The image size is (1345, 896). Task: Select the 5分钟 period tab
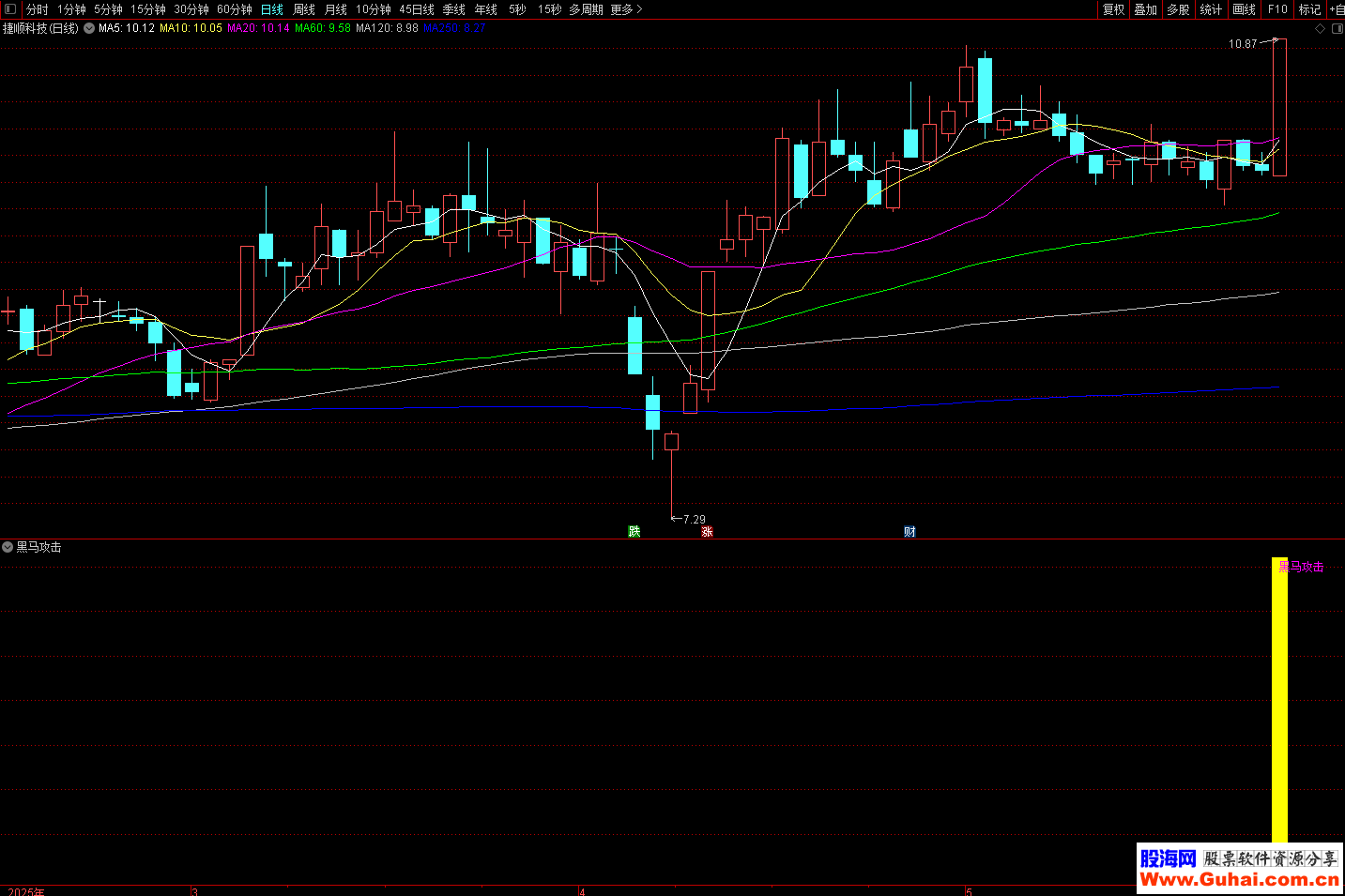click(x=108, y=9)
